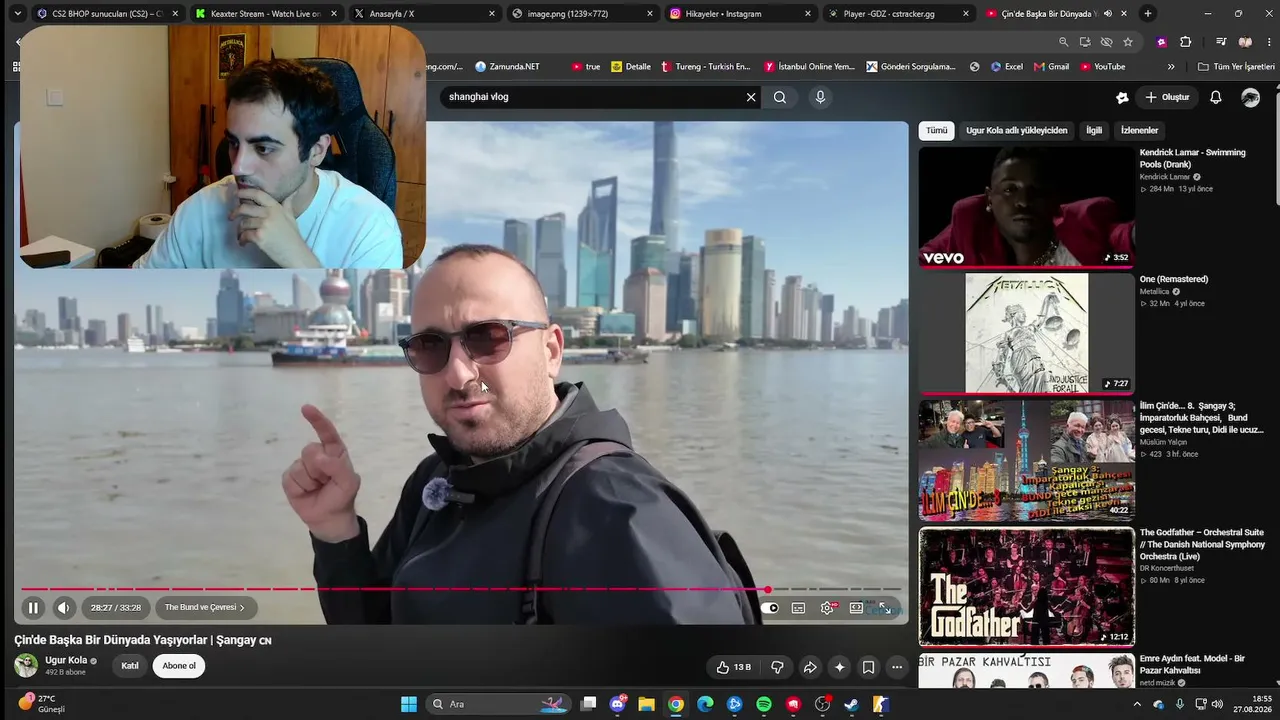
Task: Open the 'İlim Çin'de... 8. Şangay 3' video title
Action: (1202, 417)
